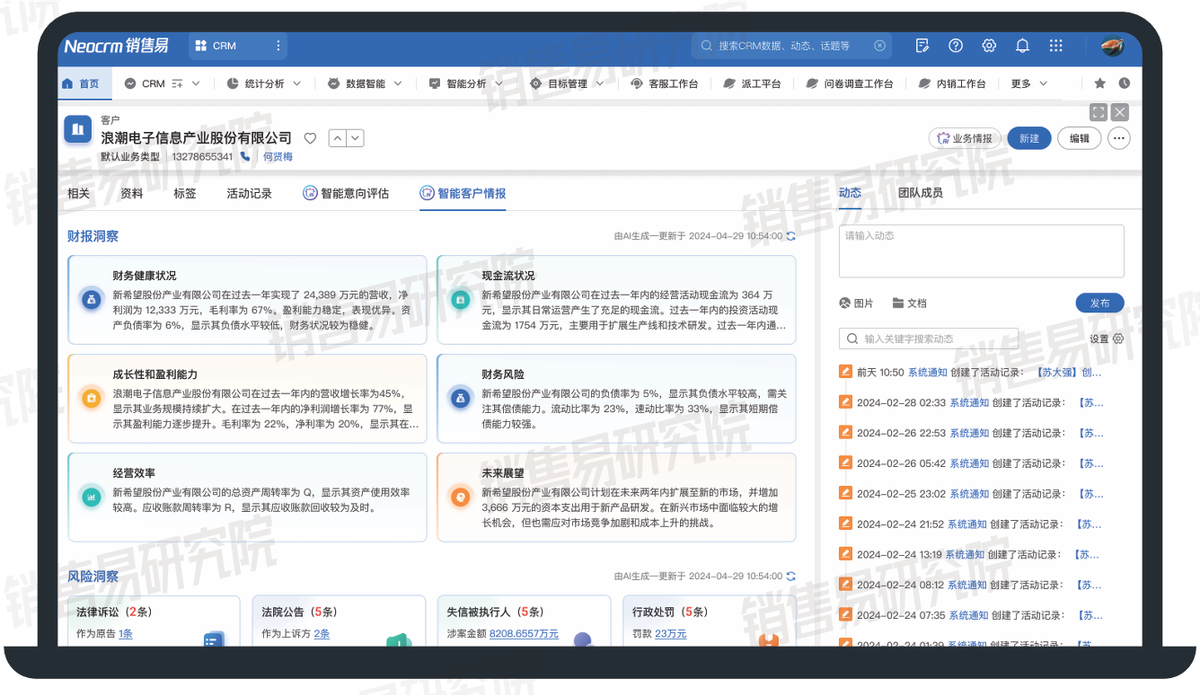Viewport: 1200px width, 695px height.
Task: Focus the 输入关键字搜索动态 field
Action: (x=928, y=338)
